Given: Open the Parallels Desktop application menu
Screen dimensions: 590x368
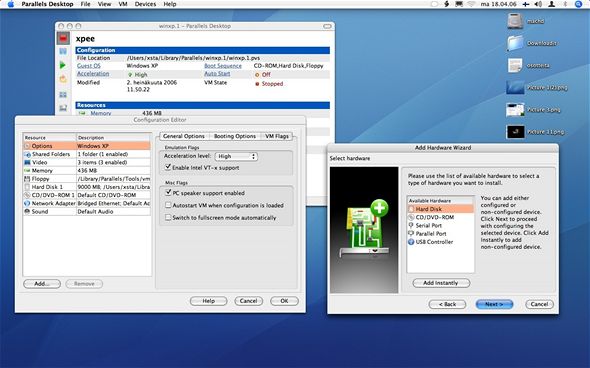Looking at the screenshot, I should pos(47,4).
